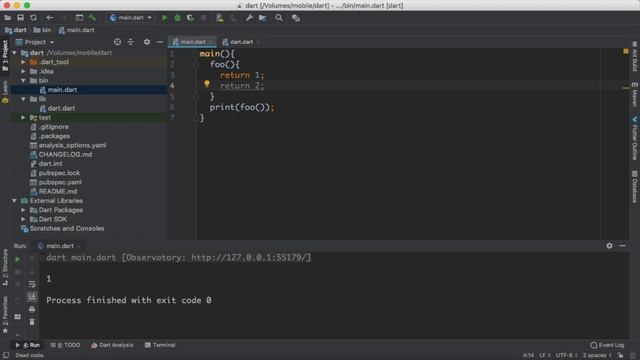Image resolution: width=640 pixels, height=360 pixels.
Task: Hide the Run panel with minus icon
Action: point(622,246)
